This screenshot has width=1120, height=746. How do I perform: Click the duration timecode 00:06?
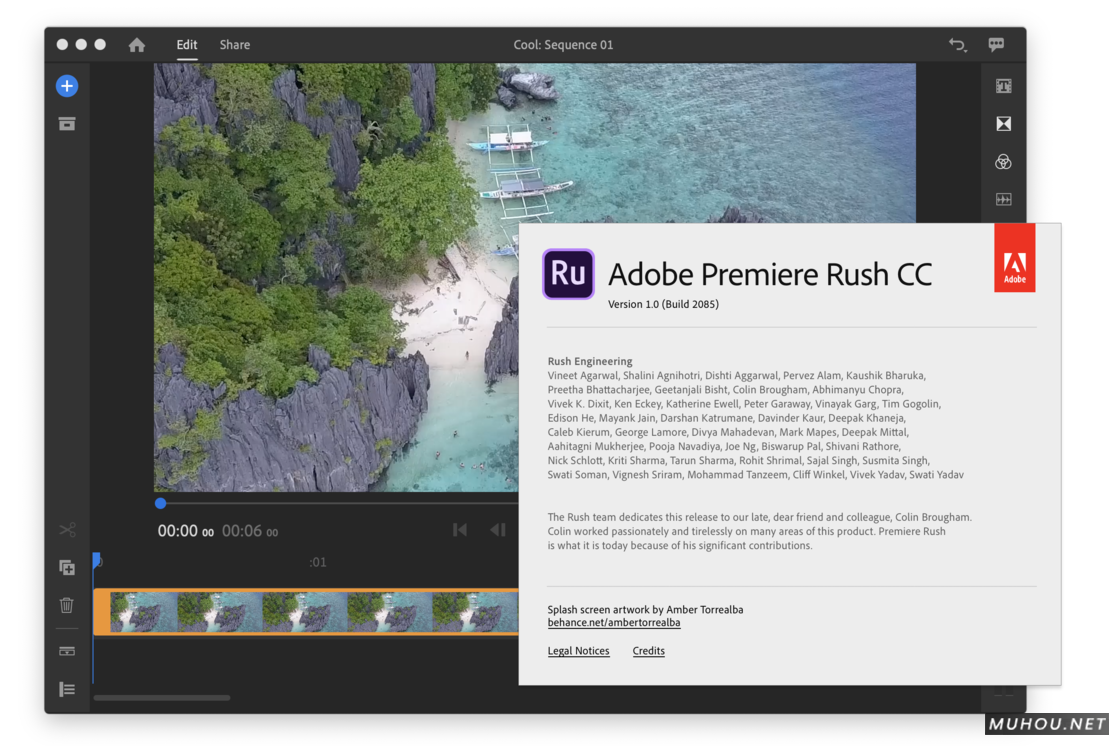pos(250,531)
